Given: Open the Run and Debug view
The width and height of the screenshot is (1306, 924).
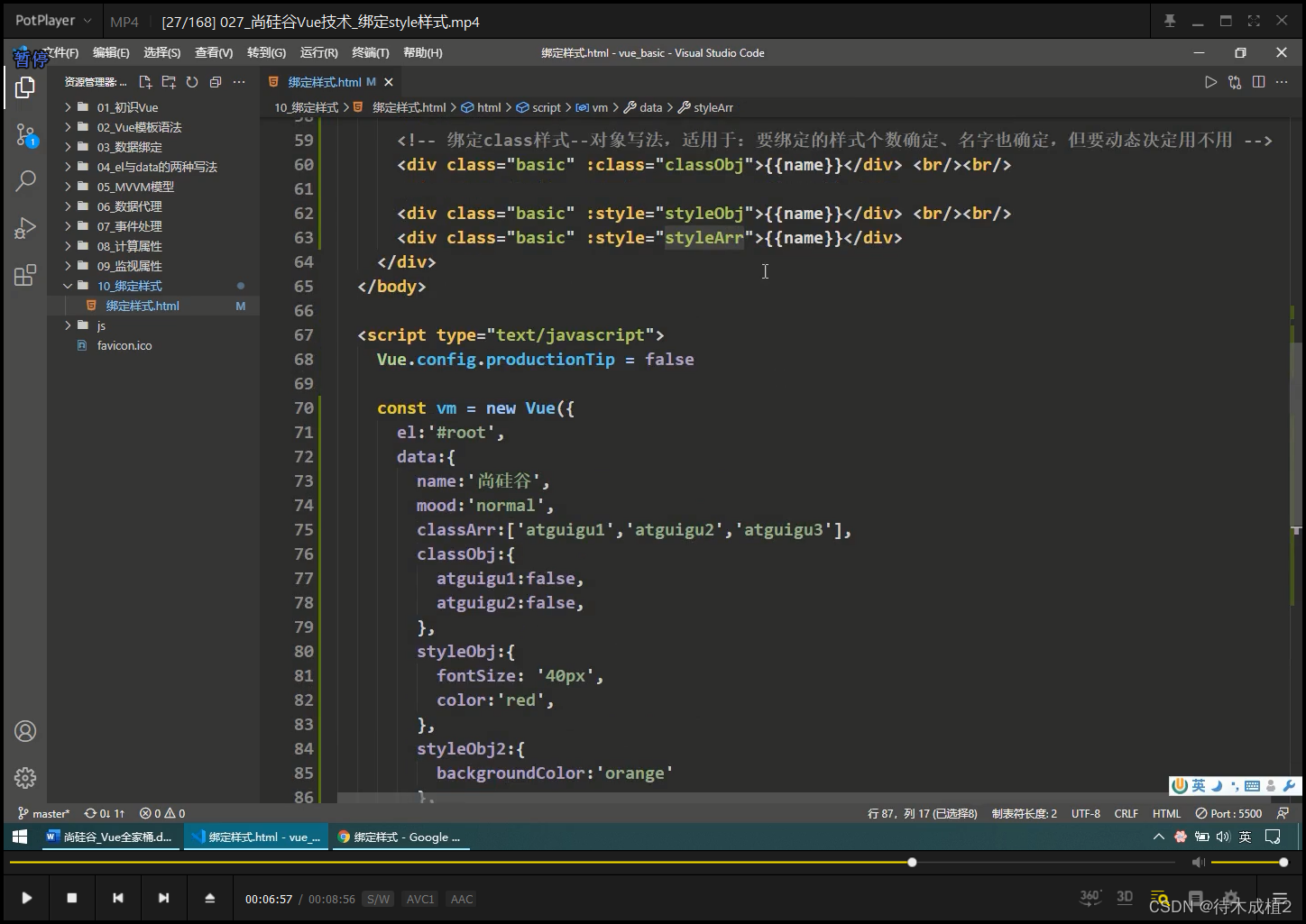Looking at the screenshot, I should (x=25, y=228).
